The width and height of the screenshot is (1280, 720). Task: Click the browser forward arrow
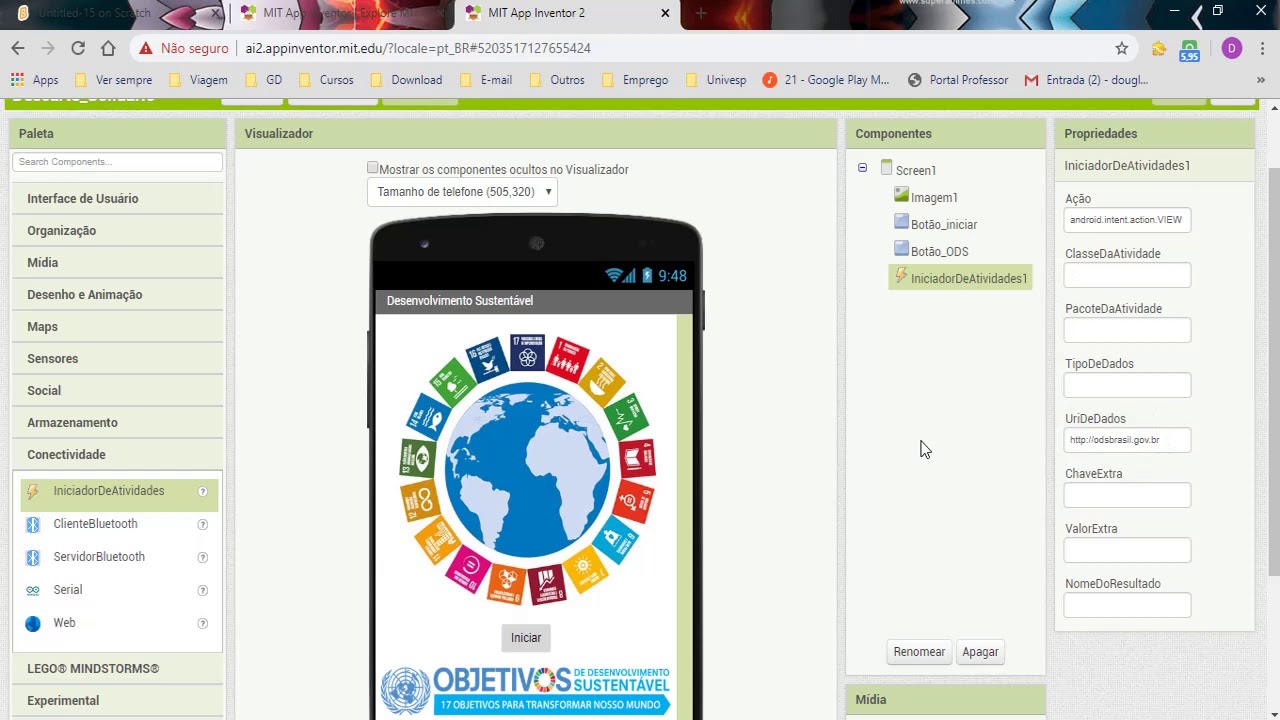pos(48,48)
